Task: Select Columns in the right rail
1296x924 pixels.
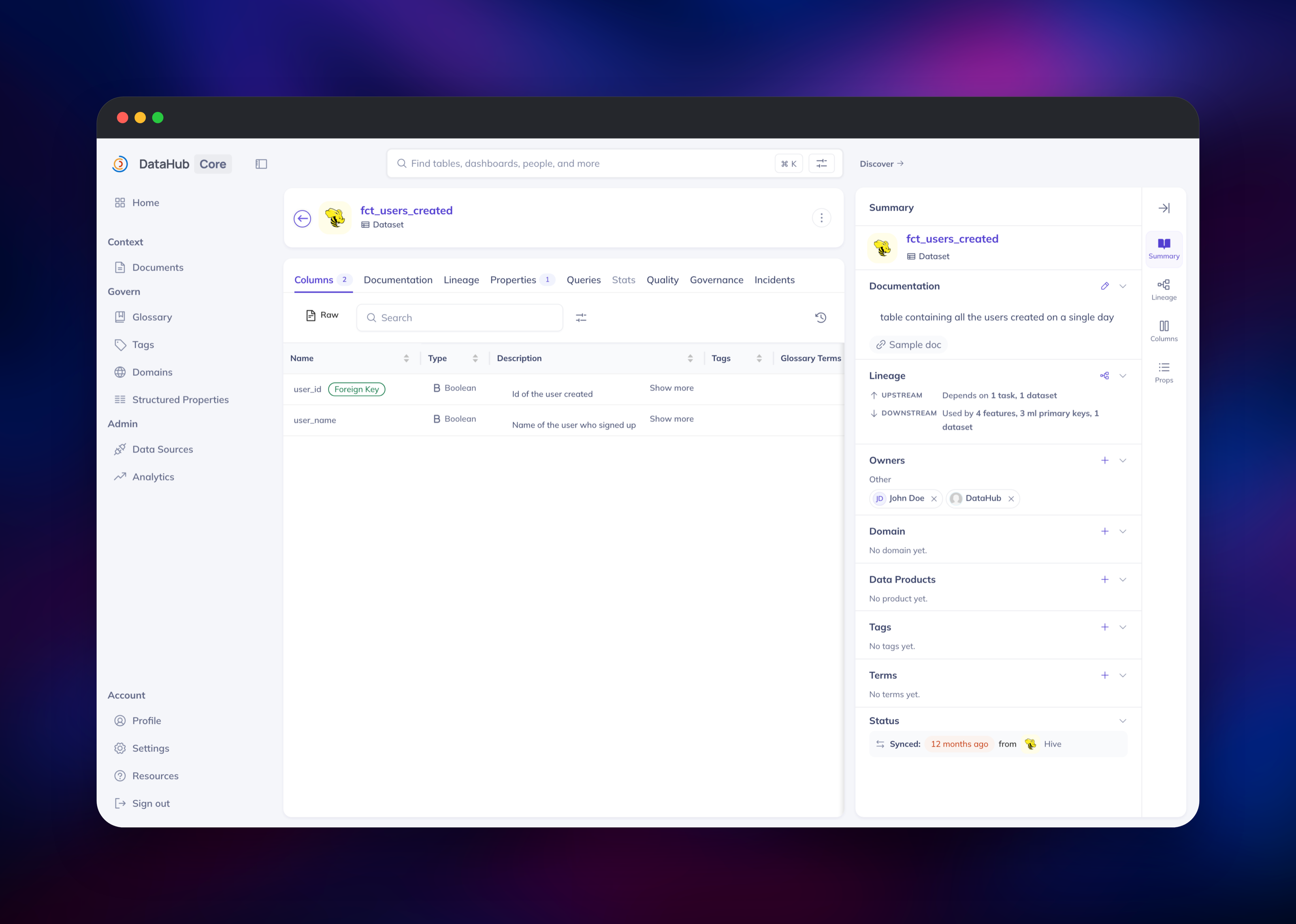Action: click(x=1164, y=331)
